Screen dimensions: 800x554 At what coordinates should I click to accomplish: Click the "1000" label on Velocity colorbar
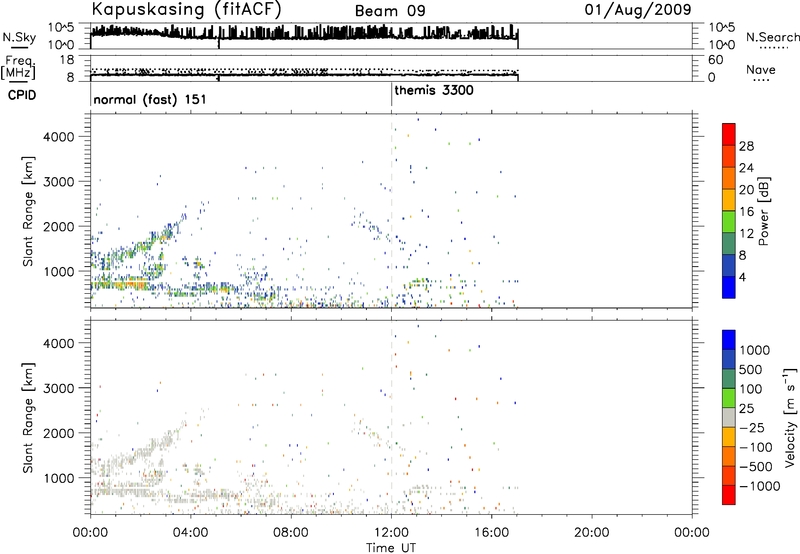point(755,350)
